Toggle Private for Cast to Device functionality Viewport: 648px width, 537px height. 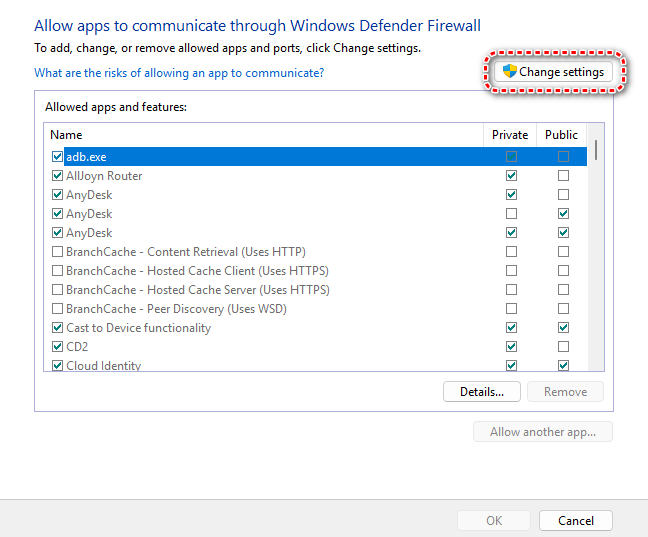pos(512,328)
